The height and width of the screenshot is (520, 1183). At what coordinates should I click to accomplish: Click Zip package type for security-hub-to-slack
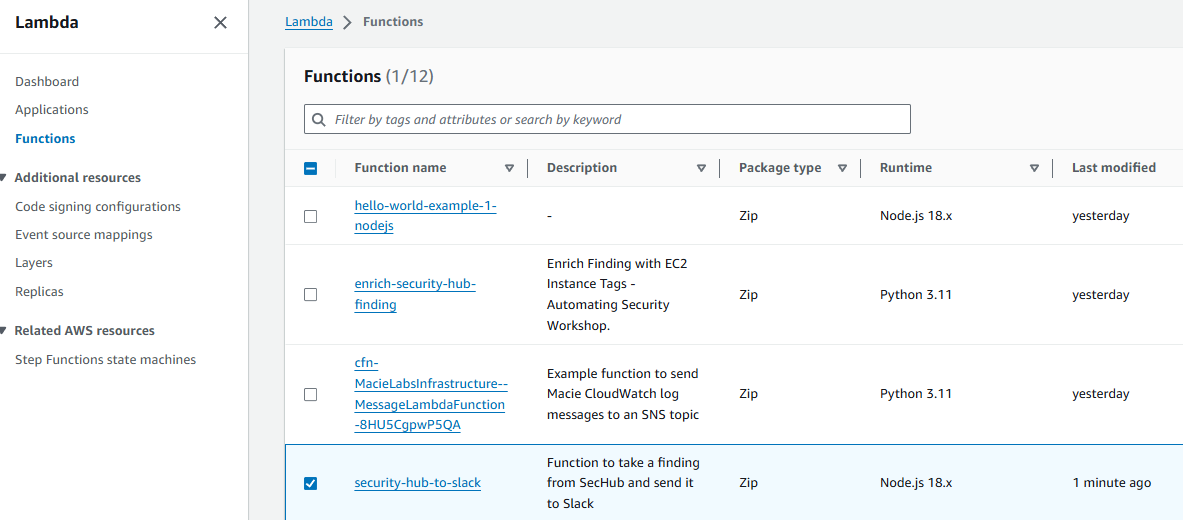pyautogui.click(x=748, y=483)
